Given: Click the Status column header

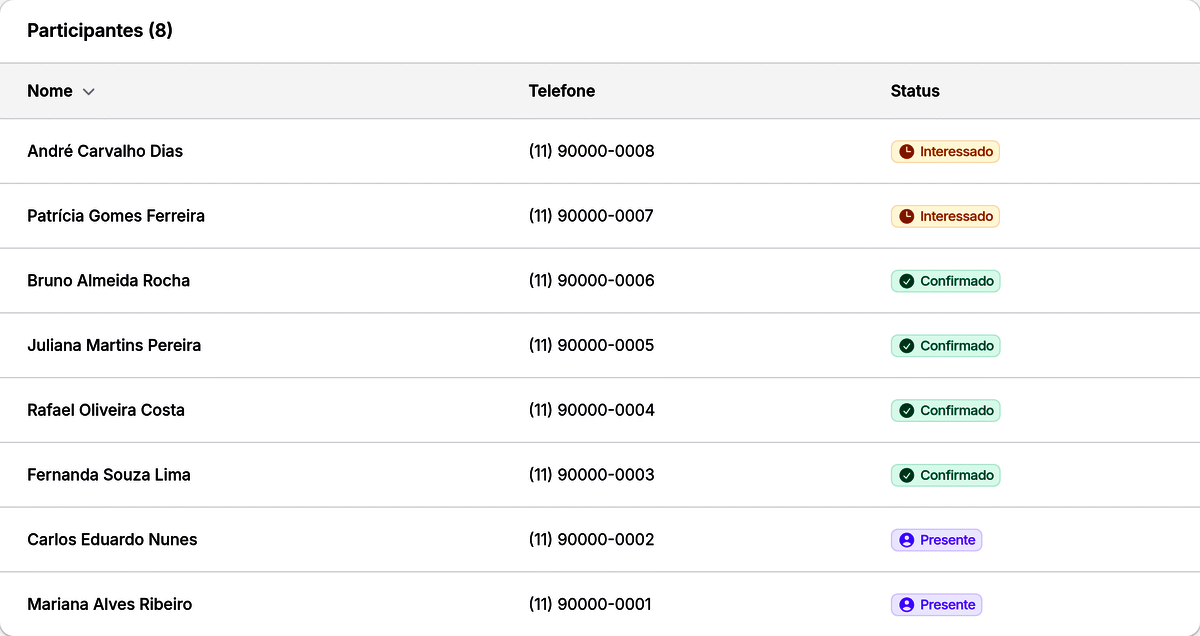Looking at the screenshot, I should (915, 91).
